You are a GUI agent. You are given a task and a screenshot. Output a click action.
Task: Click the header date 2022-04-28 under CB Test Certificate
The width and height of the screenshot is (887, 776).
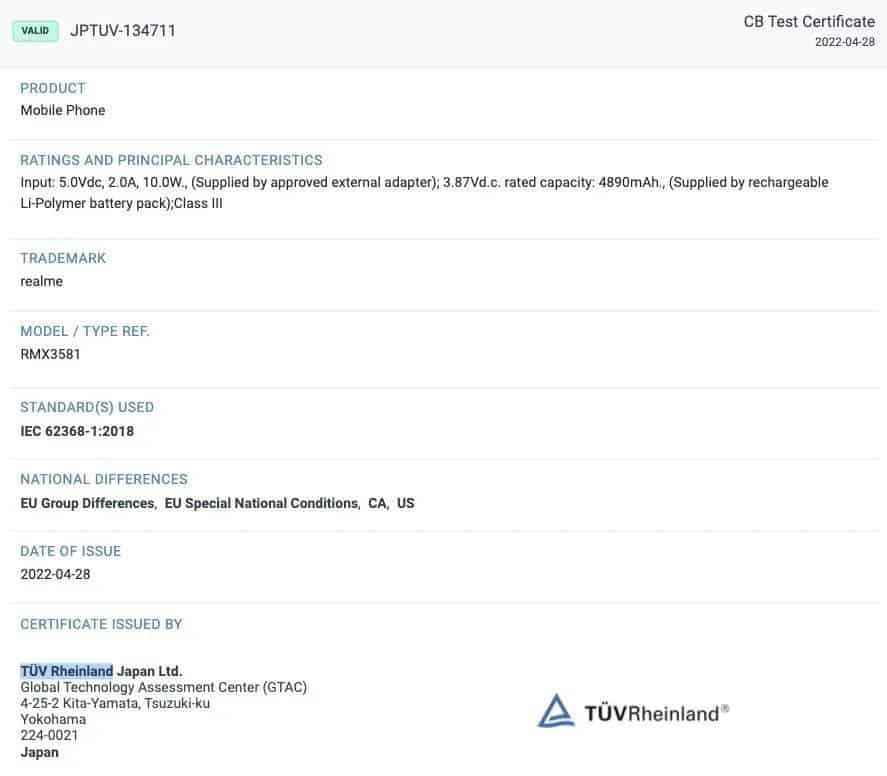tap(845, 42)
